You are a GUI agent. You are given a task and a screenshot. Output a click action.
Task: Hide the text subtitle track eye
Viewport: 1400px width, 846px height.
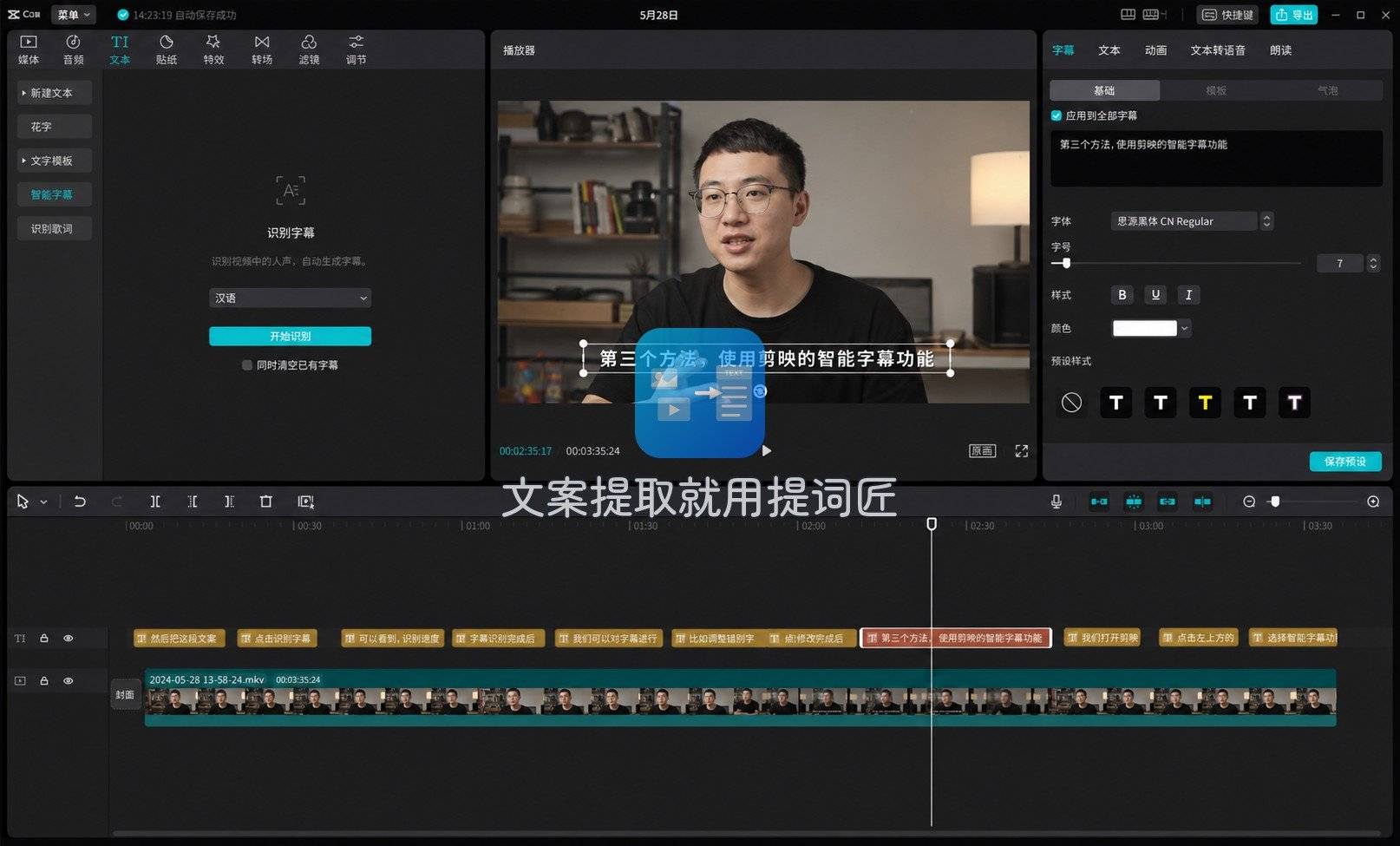(69, 639)
